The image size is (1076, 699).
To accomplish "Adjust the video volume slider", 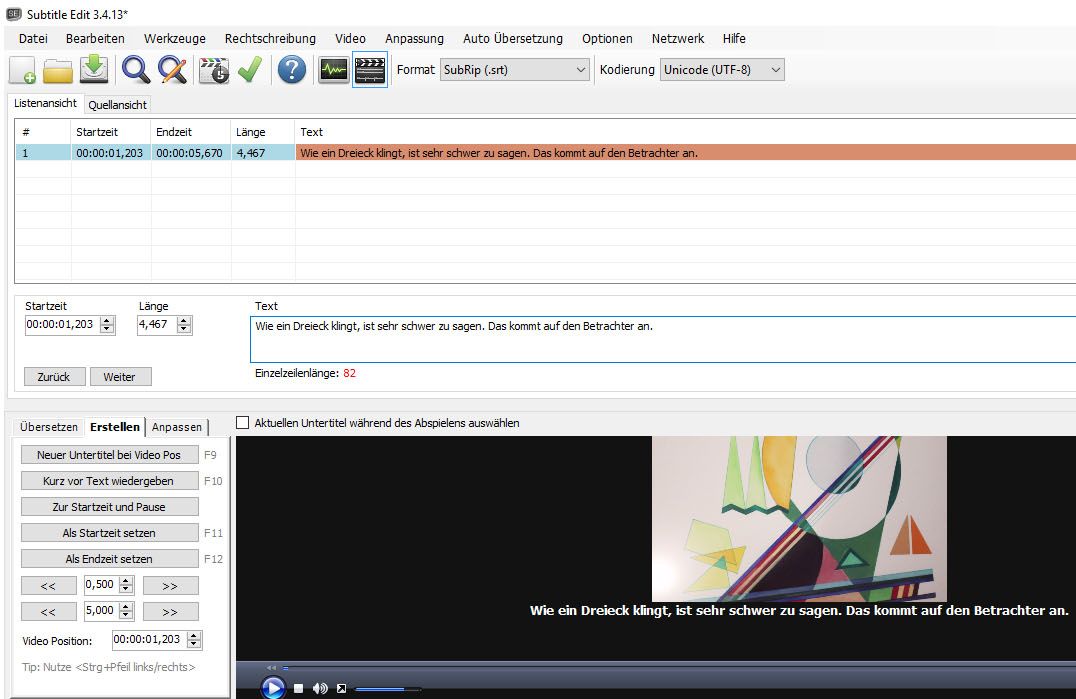I will [388, 689].
